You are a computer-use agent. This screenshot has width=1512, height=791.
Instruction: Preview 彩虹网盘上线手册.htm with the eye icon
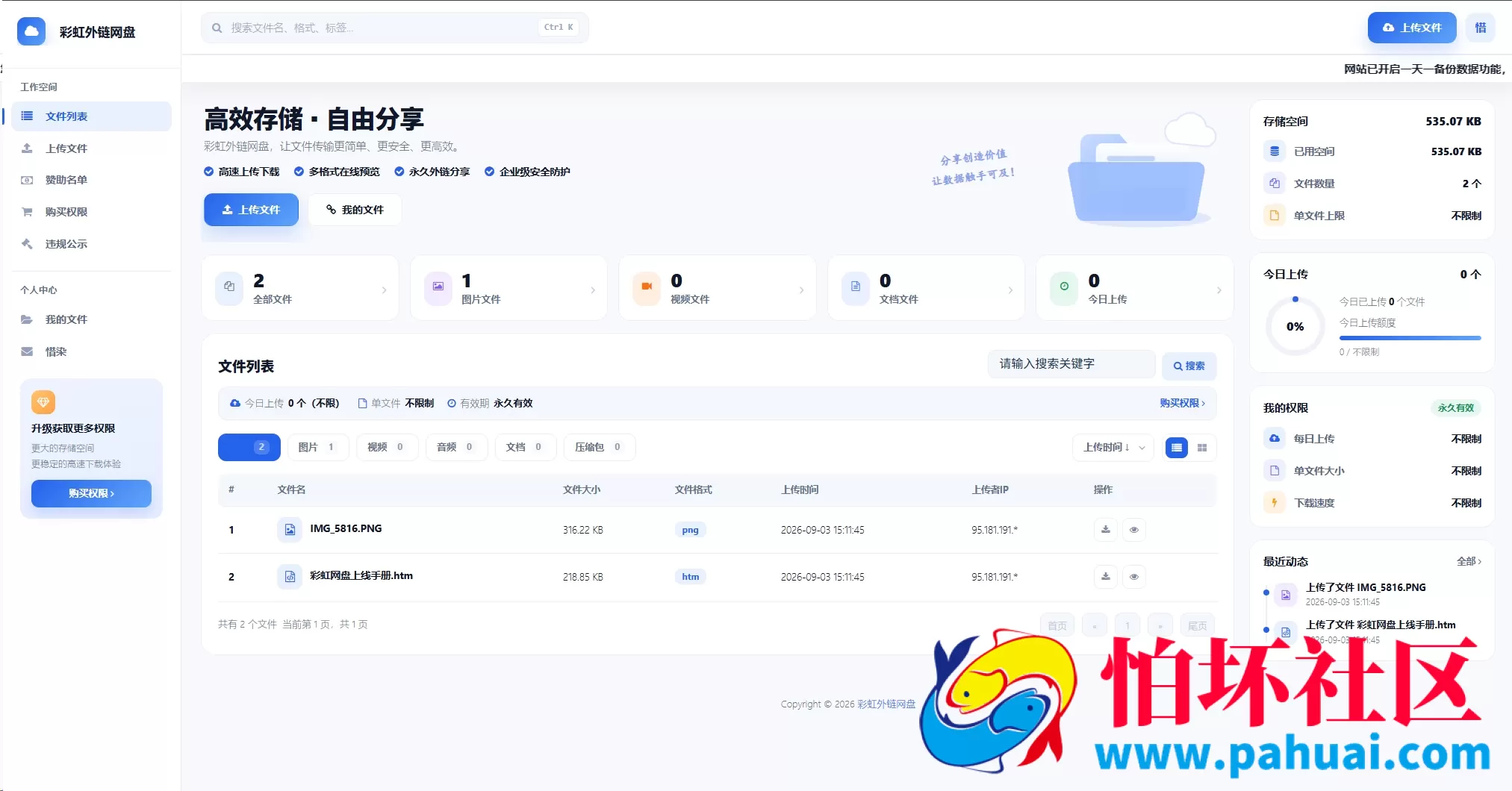[1134, 577]
